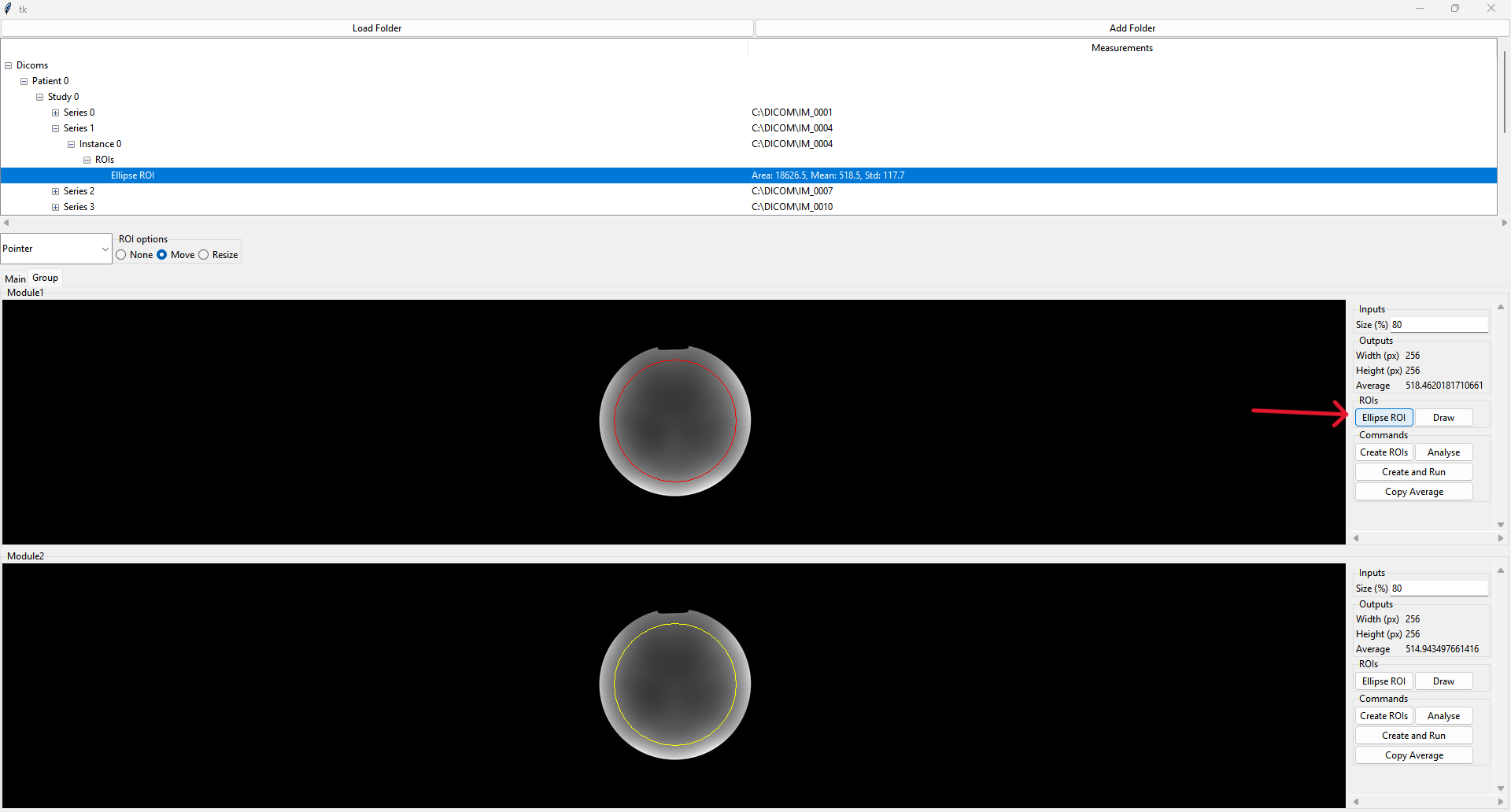Click the phantom image in Module2 viewer

674,685
